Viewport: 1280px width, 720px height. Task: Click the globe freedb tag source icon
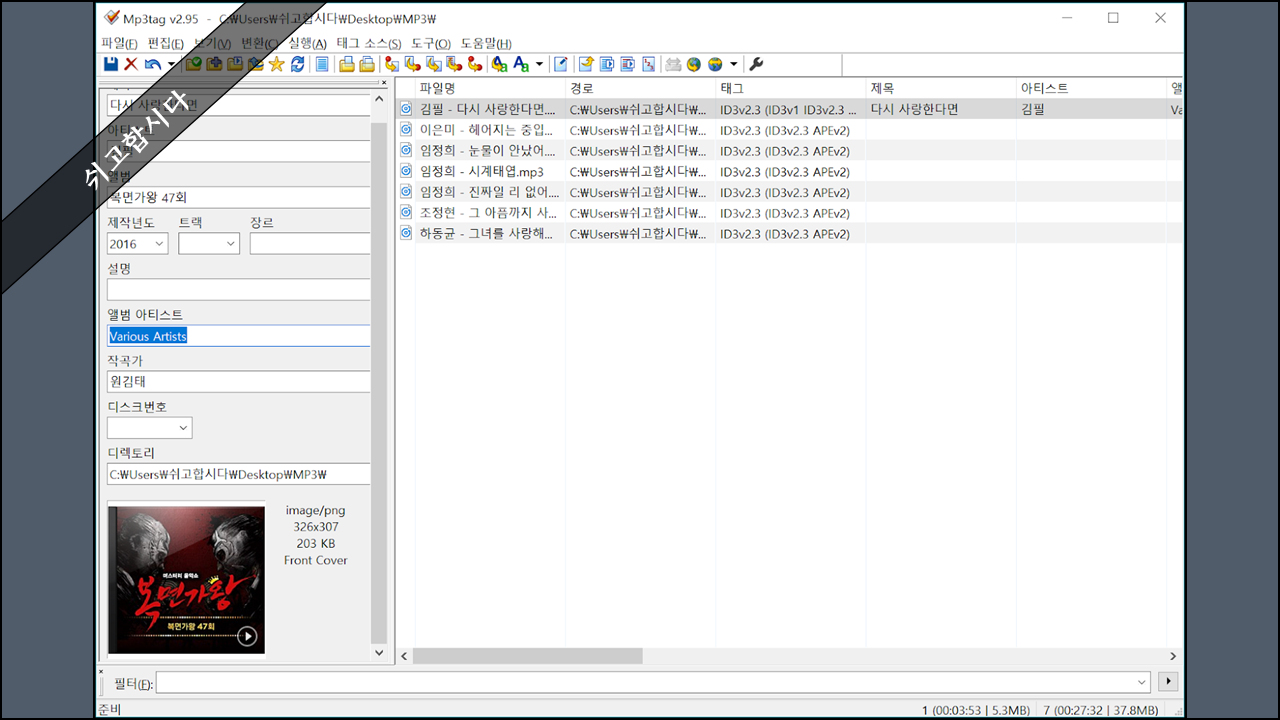[x=694, y=64]
